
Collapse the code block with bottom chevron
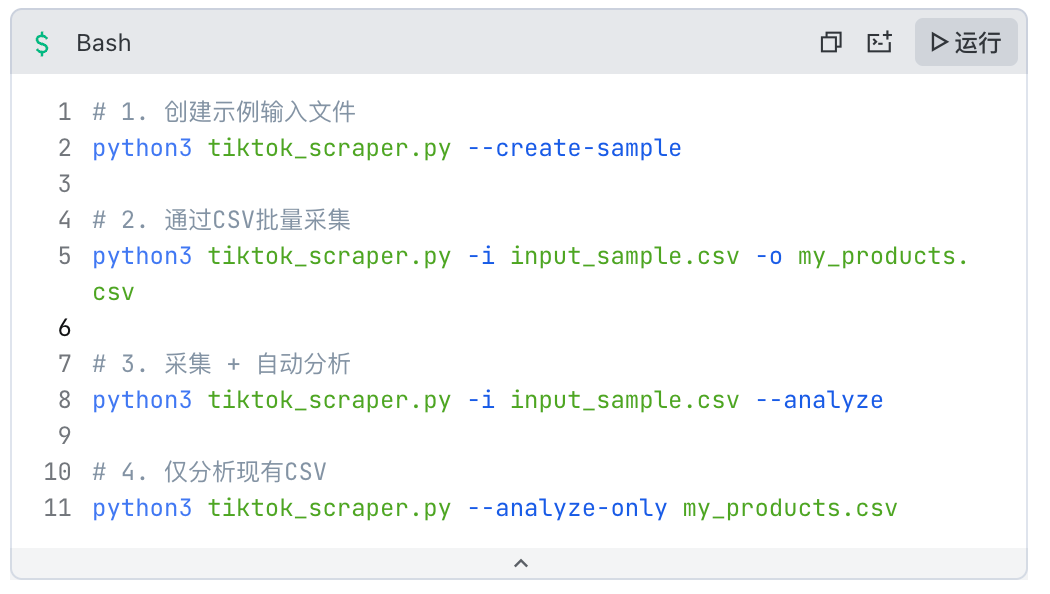pos(520,563)
